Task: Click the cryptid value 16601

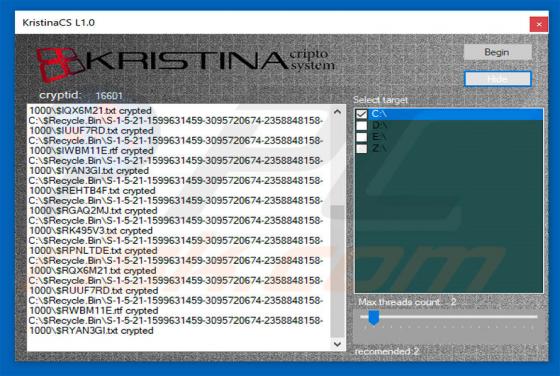Action: 109,96
